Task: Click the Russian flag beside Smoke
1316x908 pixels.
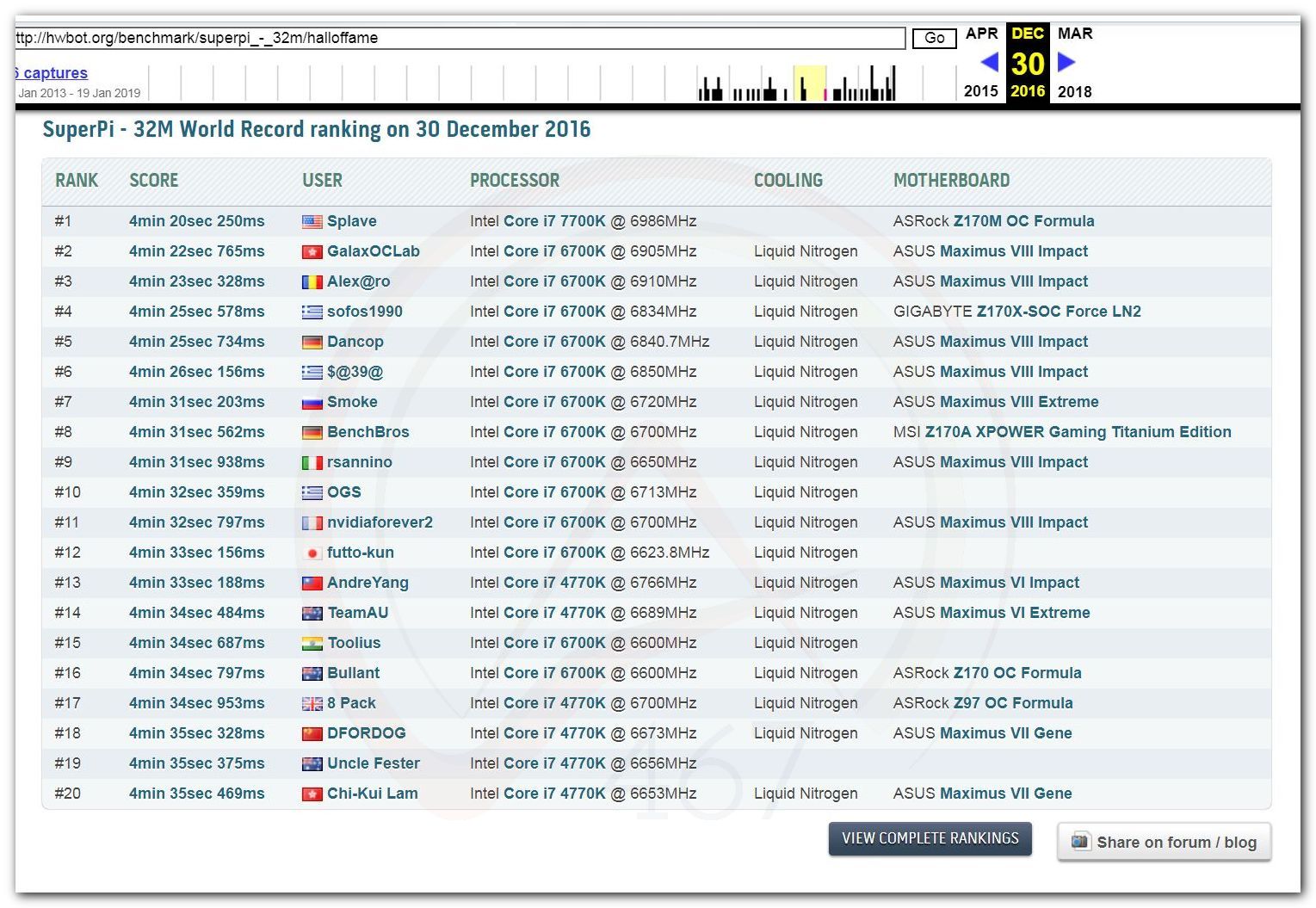Action: pos(312,403)
